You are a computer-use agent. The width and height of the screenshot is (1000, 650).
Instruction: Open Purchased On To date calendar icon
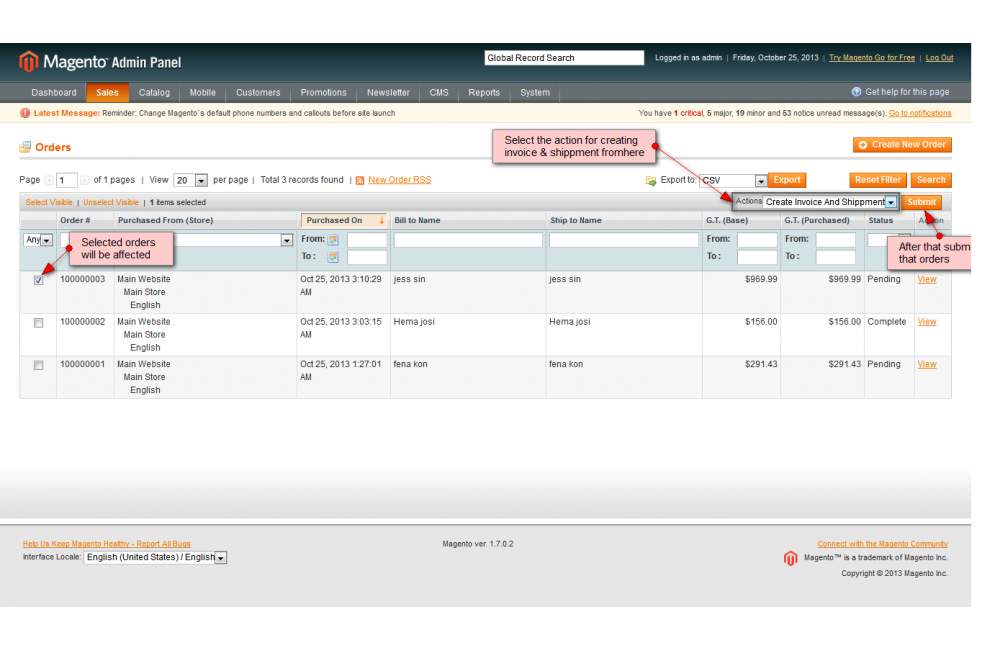pos(333,257)
